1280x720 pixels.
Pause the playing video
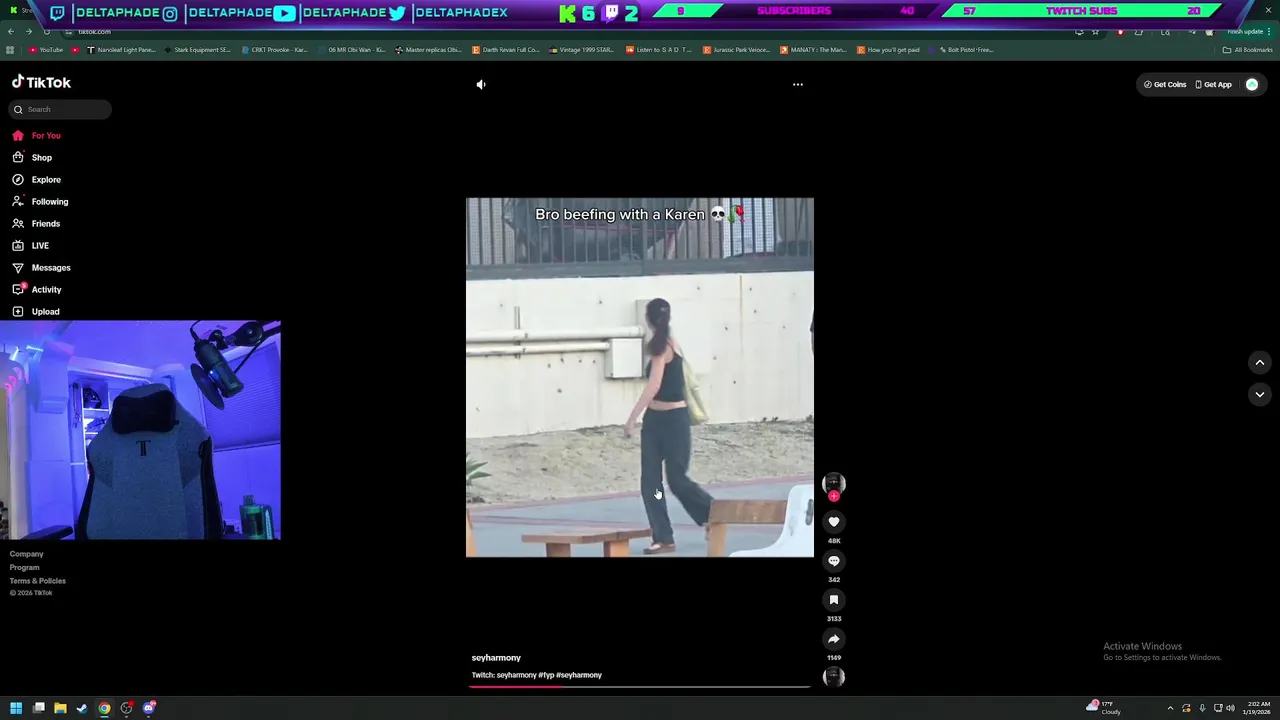640,377
